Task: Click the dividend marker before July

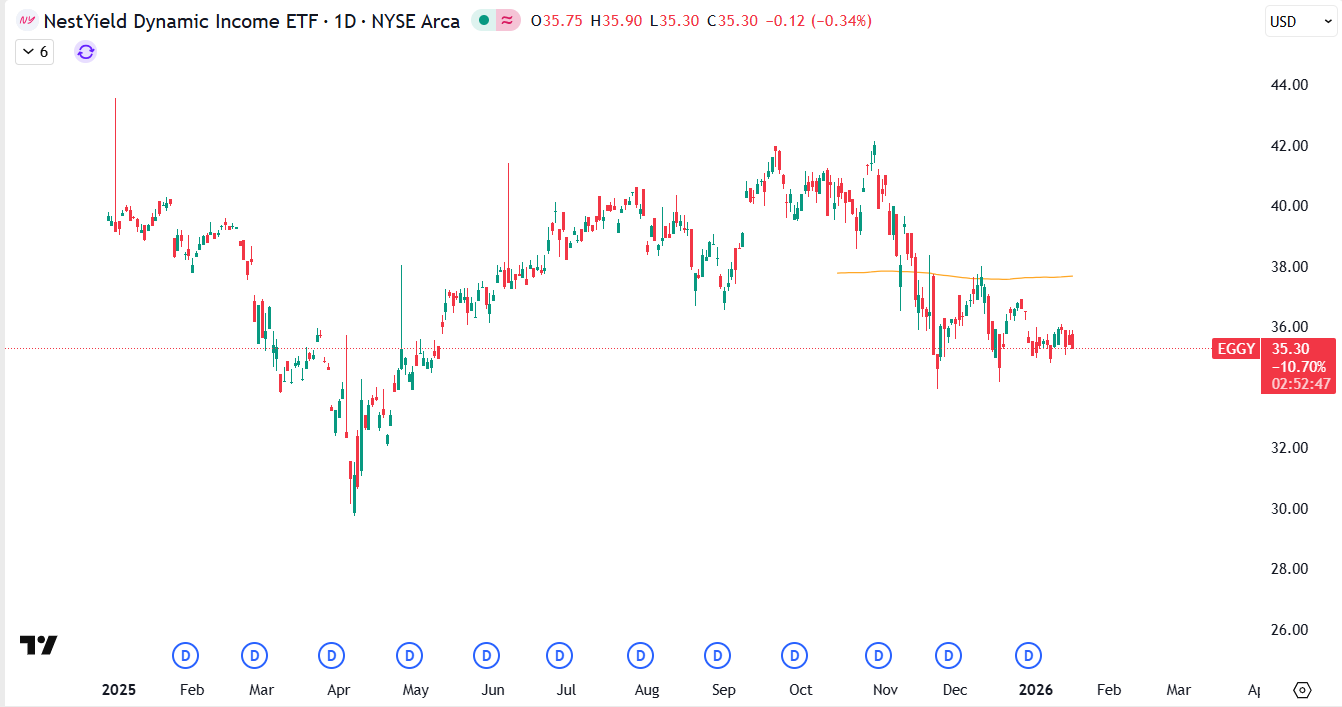Action: pos(560,656)
